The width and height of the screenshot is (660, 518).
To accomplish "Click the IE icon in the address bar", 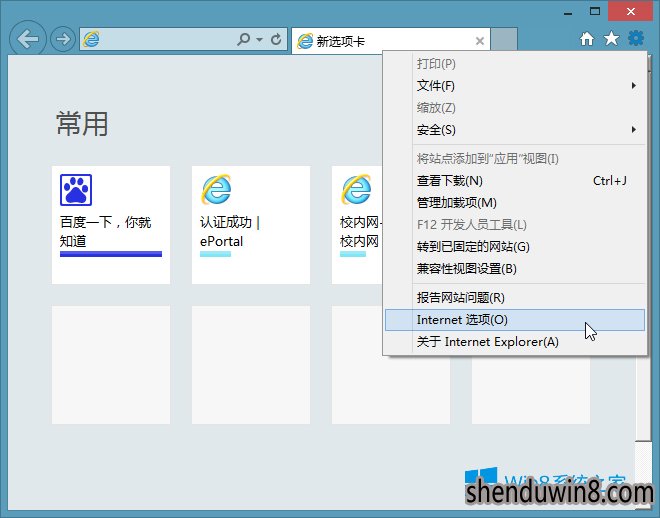I will click(91, 39).
